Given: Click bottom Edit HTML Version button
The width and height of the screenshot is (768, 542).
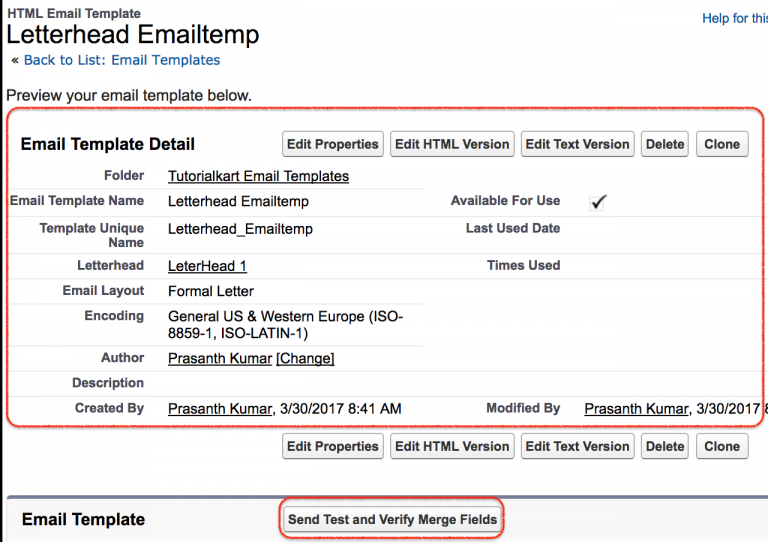Looking at the screenshot, I should [x=452, y=446].
